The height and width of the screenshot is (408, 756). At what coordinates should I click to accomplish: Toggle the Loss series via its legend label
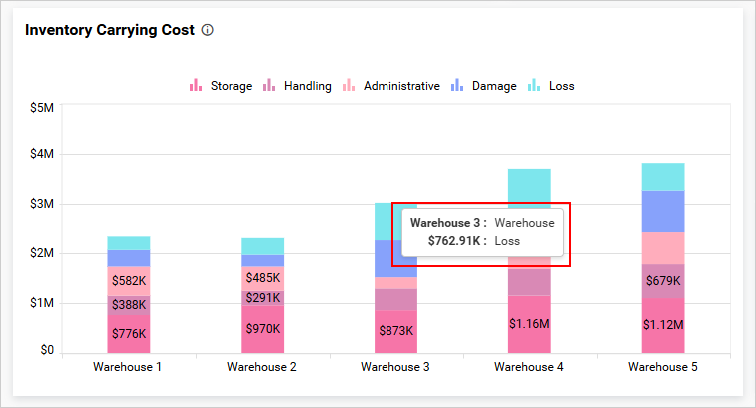coord(561,86)
